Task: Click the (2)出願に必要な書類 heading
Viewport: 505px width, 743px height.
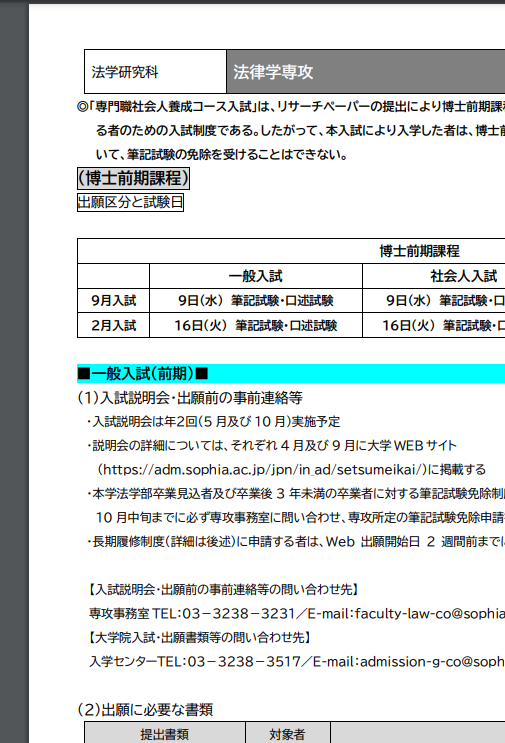Action: (145, 709)
